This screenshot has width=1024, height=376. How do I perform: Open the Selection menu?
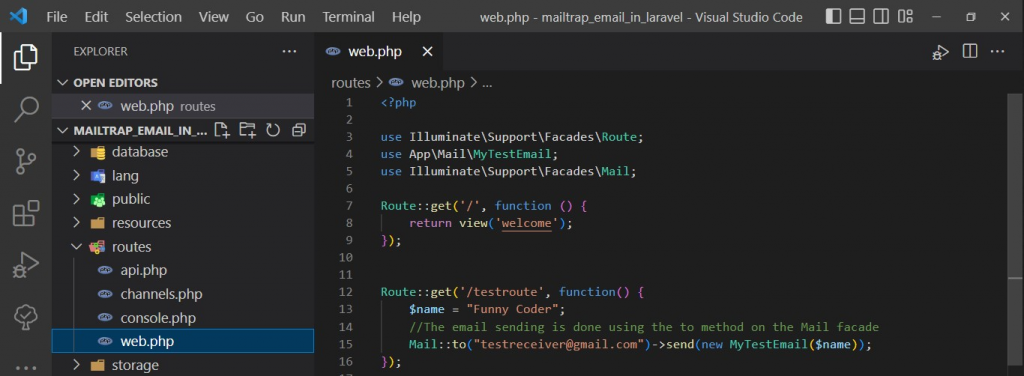153,17
